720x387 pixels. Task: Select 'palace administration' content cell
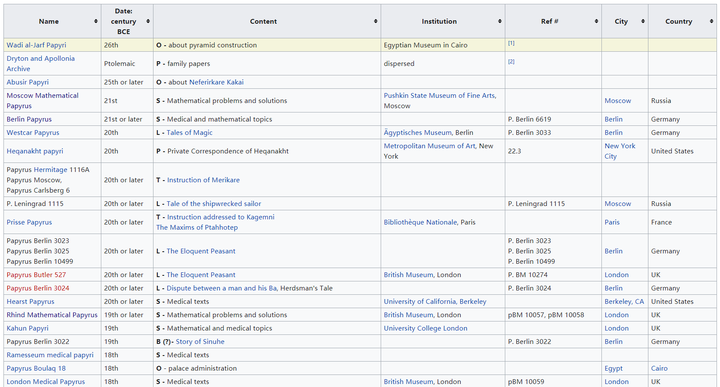coord(267,368)
